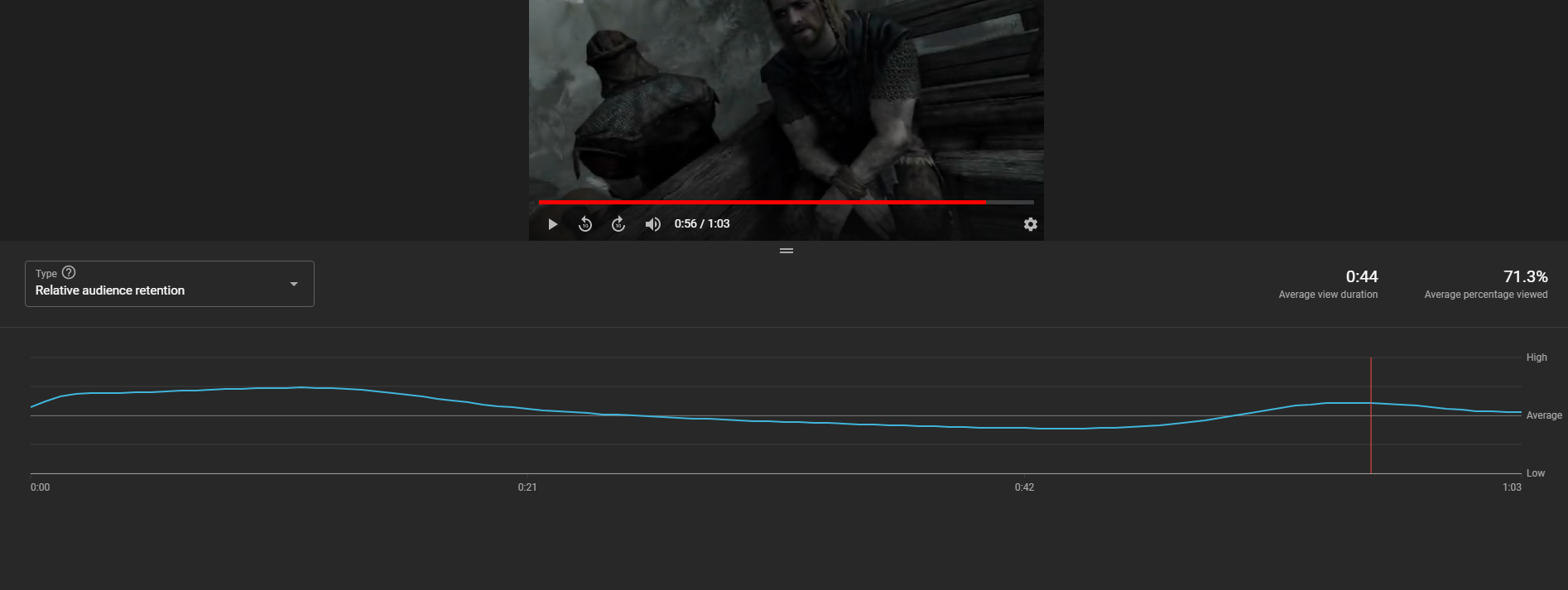
Task: Skip the video forward 10 seconds
Action: click(x=618, y=224)
